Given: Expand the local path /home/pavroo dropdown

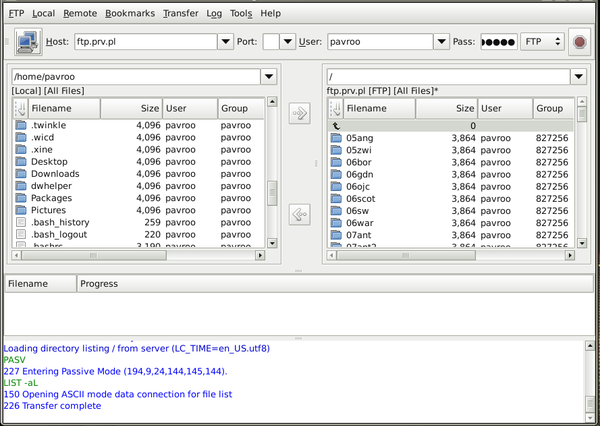Looking at the screenshot, I should pyautogui.click(x=267, y=77).
